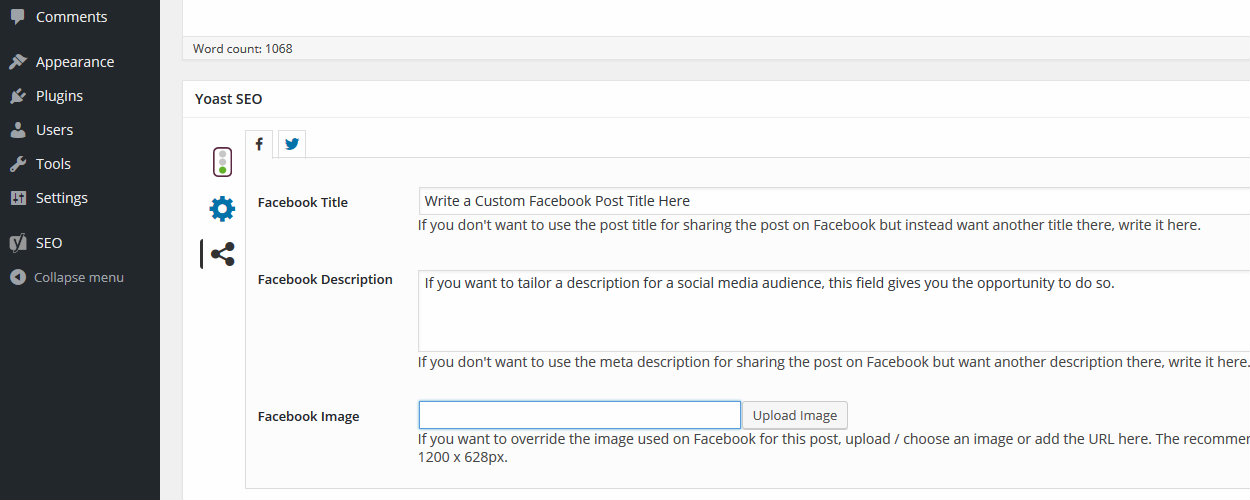The image size is (1250, 500).
Task: Open the Yoast social share tab
Action: coord(222,254)
